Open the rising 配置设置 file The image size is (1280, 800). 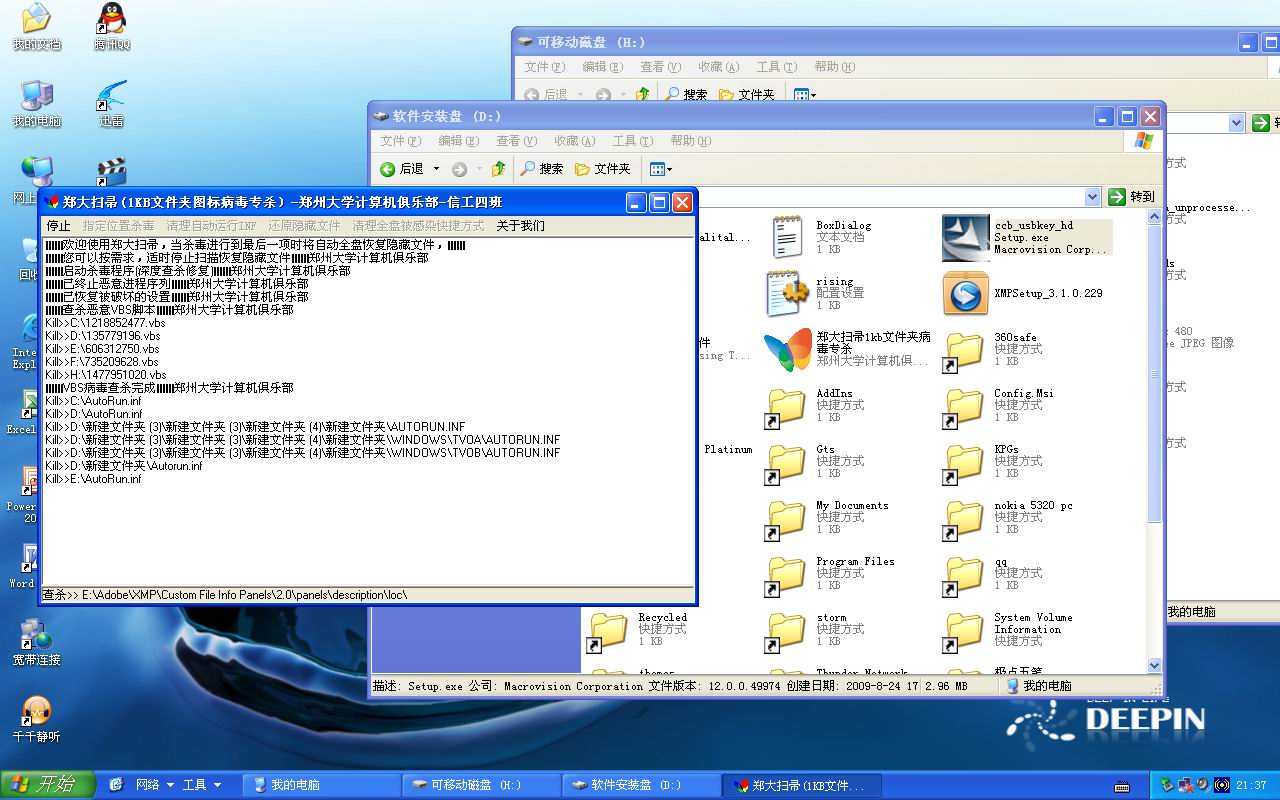787,294
